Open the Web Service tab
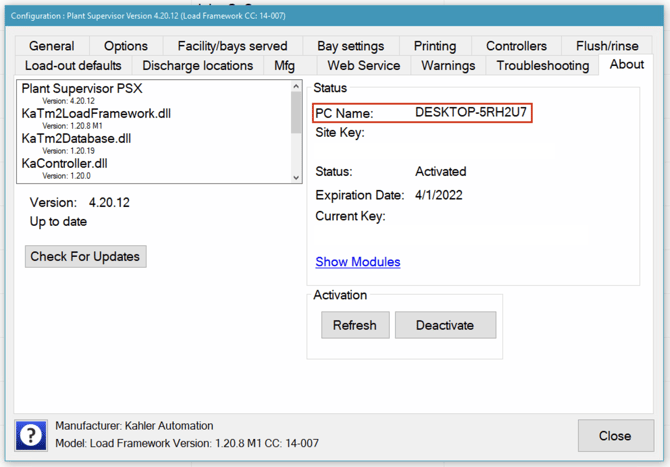Viewport: 670px width, 467px height. (x=364, y=66)
